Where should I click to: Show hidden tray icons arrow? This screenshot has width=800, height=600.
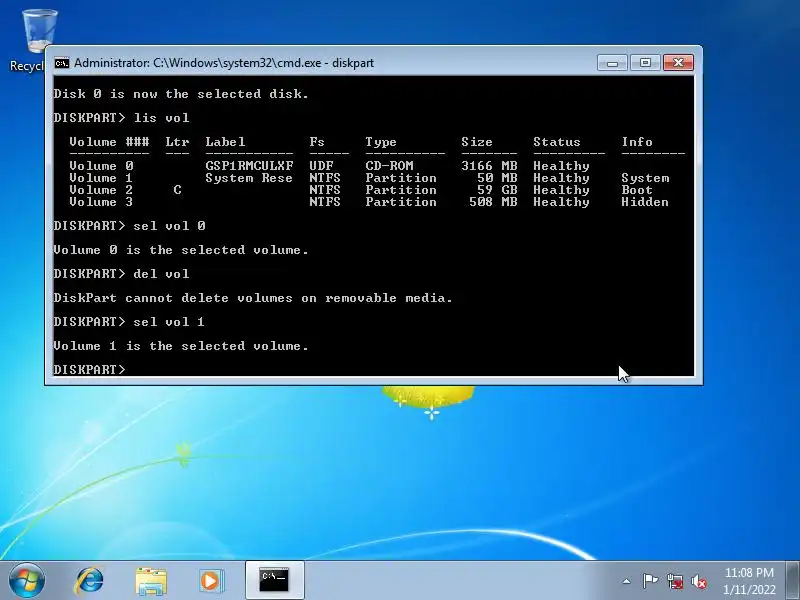[627, 581]
